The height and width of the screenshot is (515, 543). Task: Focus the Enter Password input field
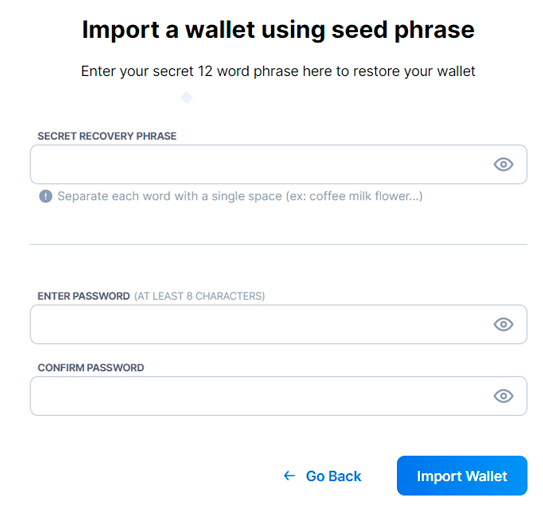tap(278, 324)
